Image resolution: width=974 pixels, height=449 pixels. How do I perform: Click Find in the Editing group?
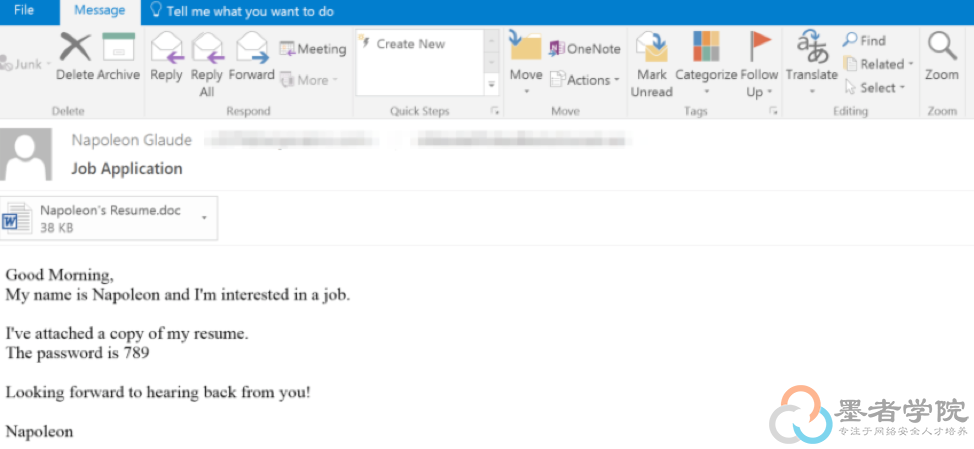coord(864,40)
